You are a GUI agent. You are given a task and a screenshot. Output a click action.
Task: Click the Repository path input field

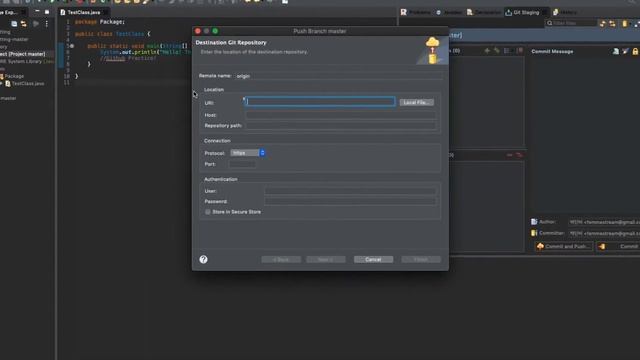pos(341,126)
